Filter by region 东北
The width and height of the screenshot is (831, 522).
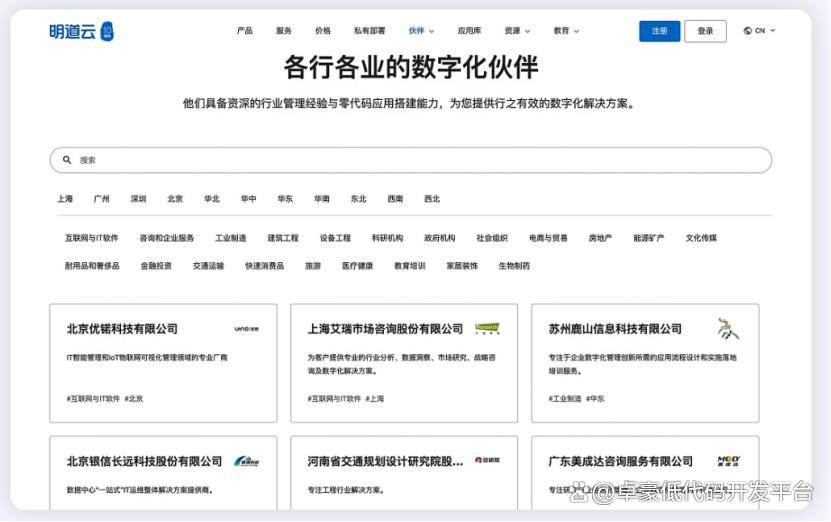(359, 199)
